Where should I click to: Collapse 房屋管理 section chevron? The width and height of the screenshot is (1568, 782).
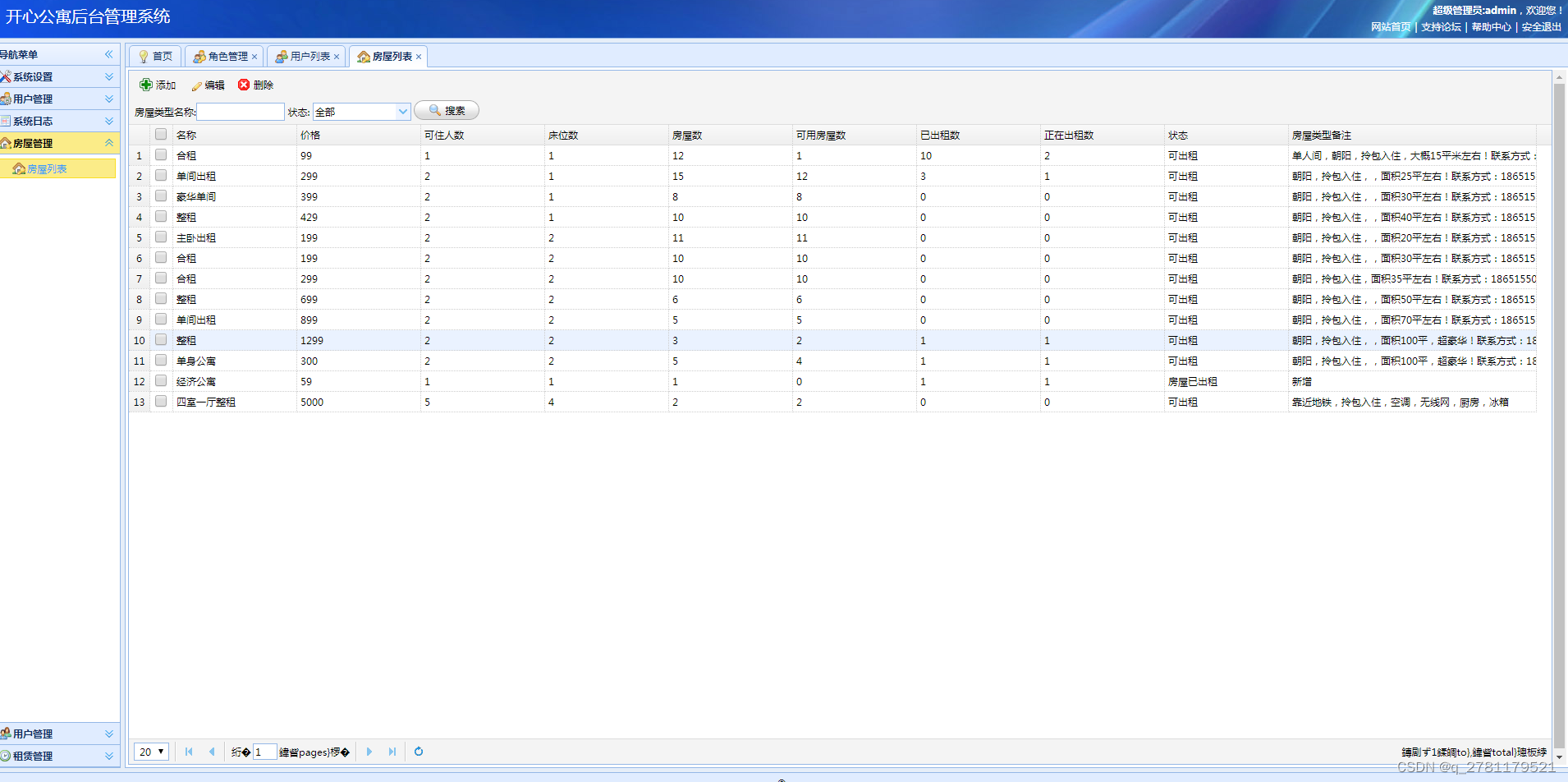click(109, 143)
